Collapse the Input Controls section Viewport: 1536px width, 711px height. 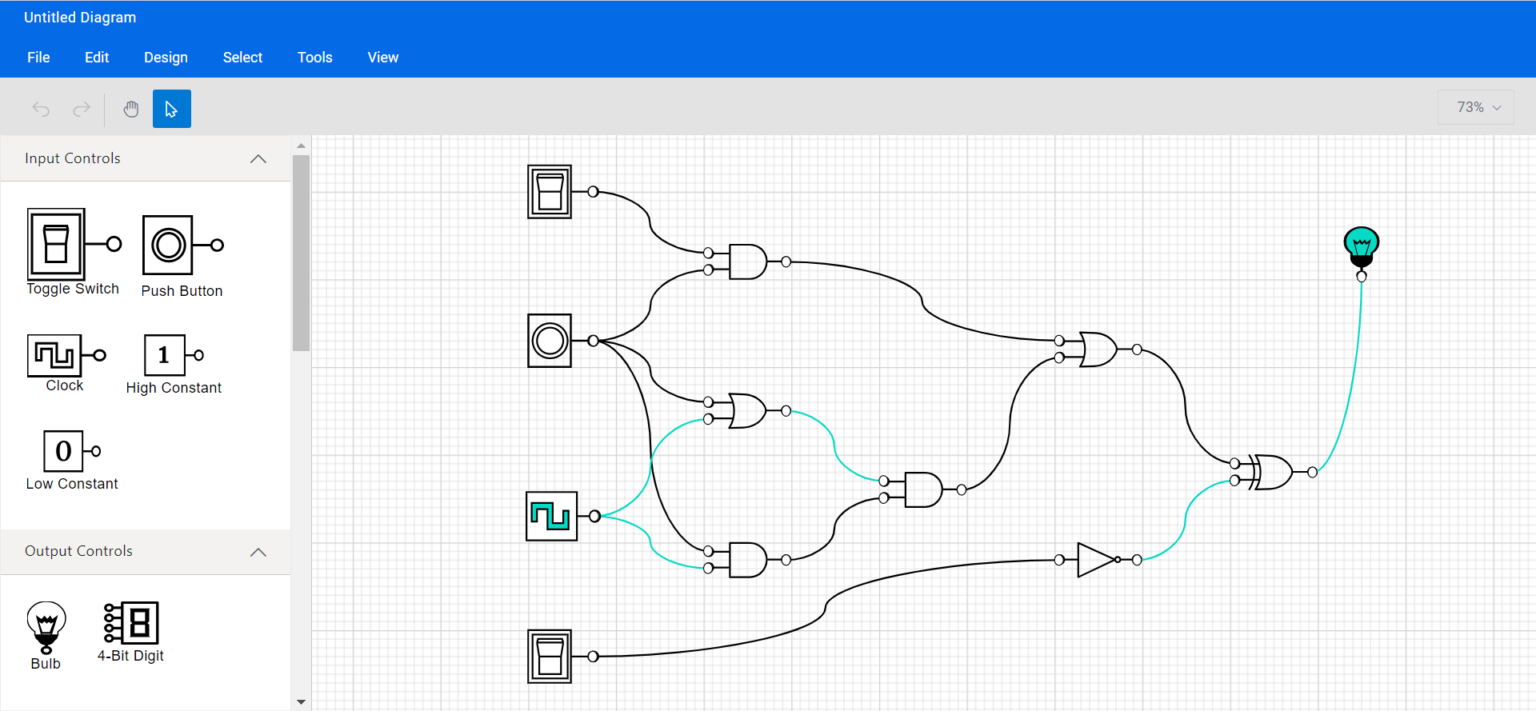258,158
